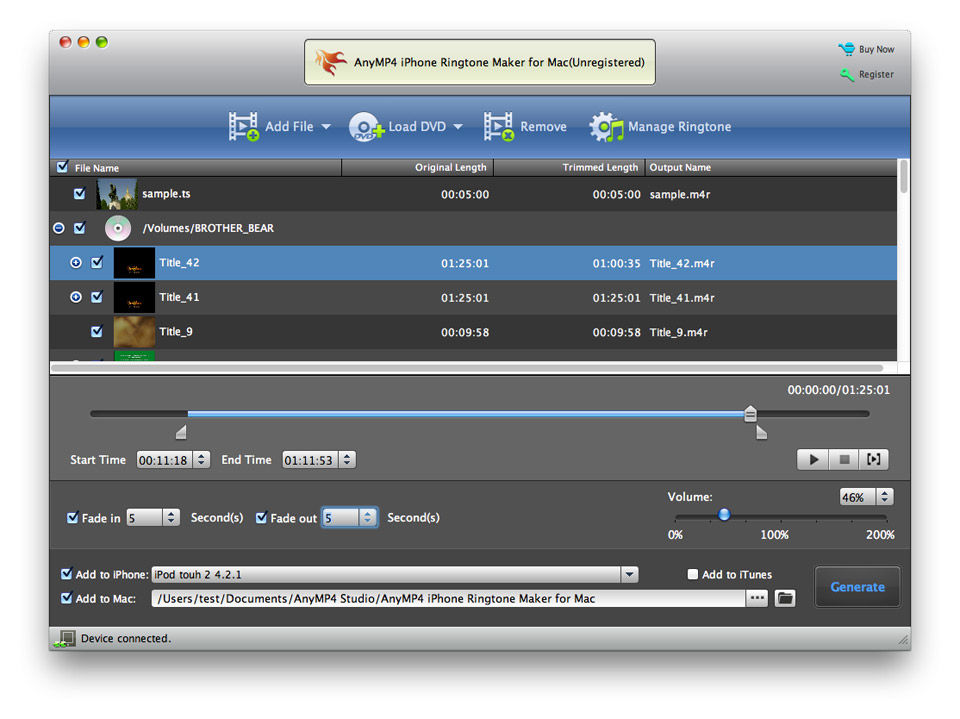Click the end trim marker
This screenshot has width=960, height=719.
tap(762, 432)
